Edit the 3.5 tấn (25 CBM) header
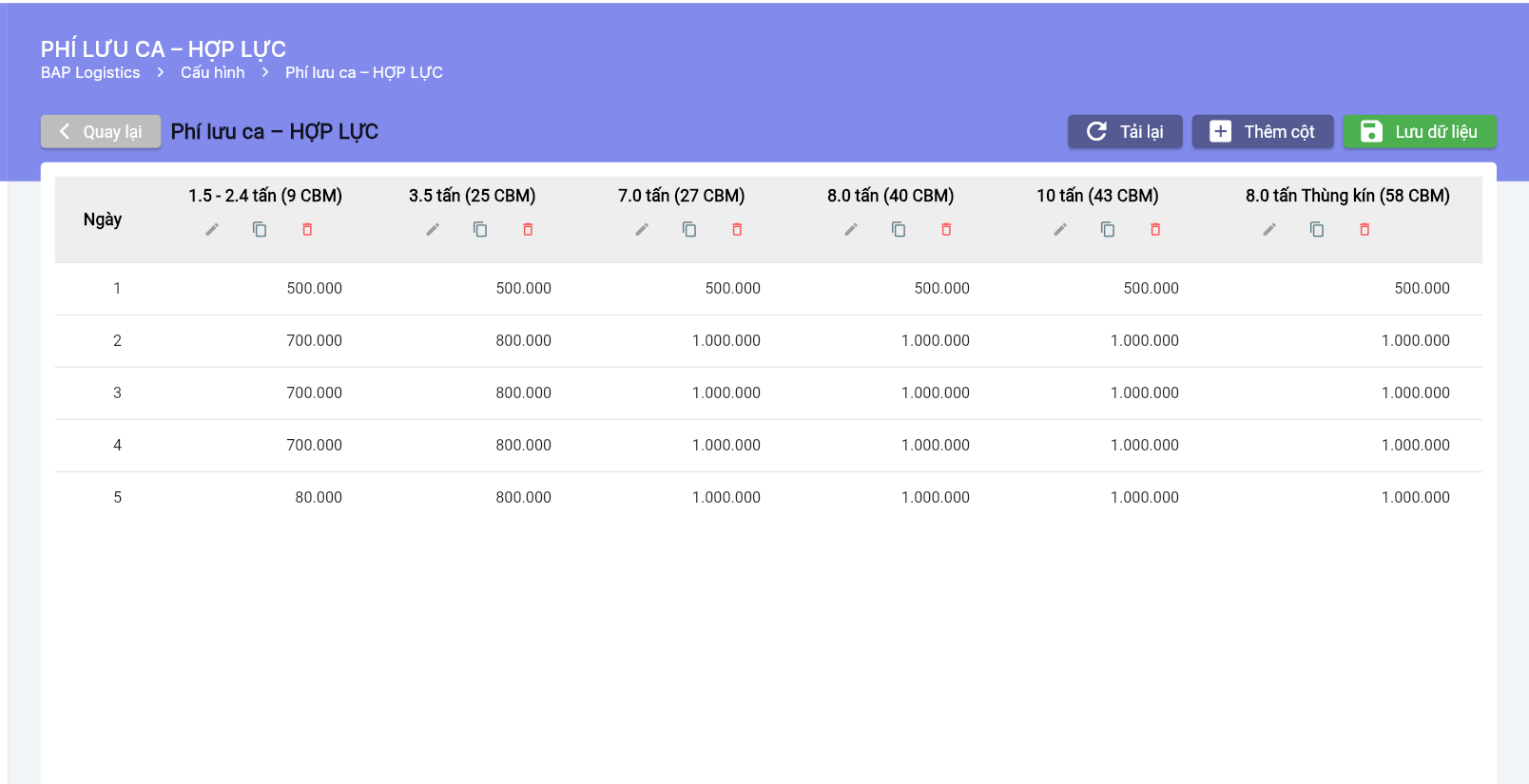This screenshot has width=1529, height=784. (433, 229)
